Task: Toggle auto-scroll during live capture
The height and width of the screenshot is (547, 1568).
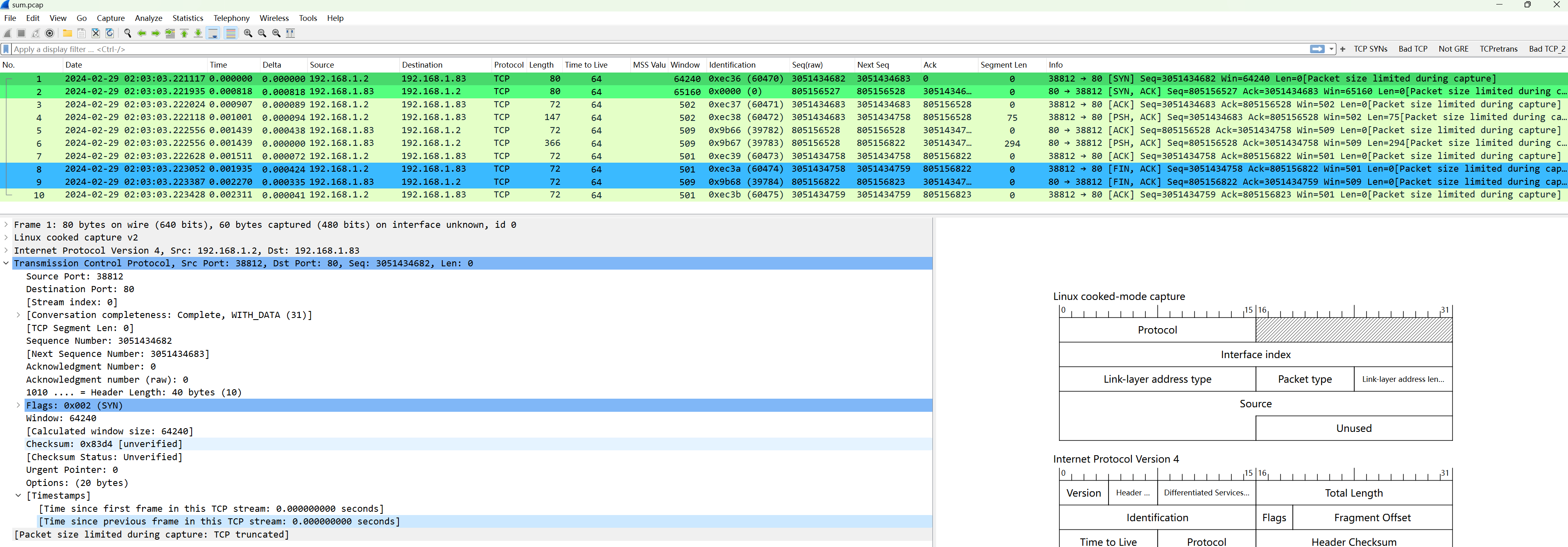Action: pos(213,33)
